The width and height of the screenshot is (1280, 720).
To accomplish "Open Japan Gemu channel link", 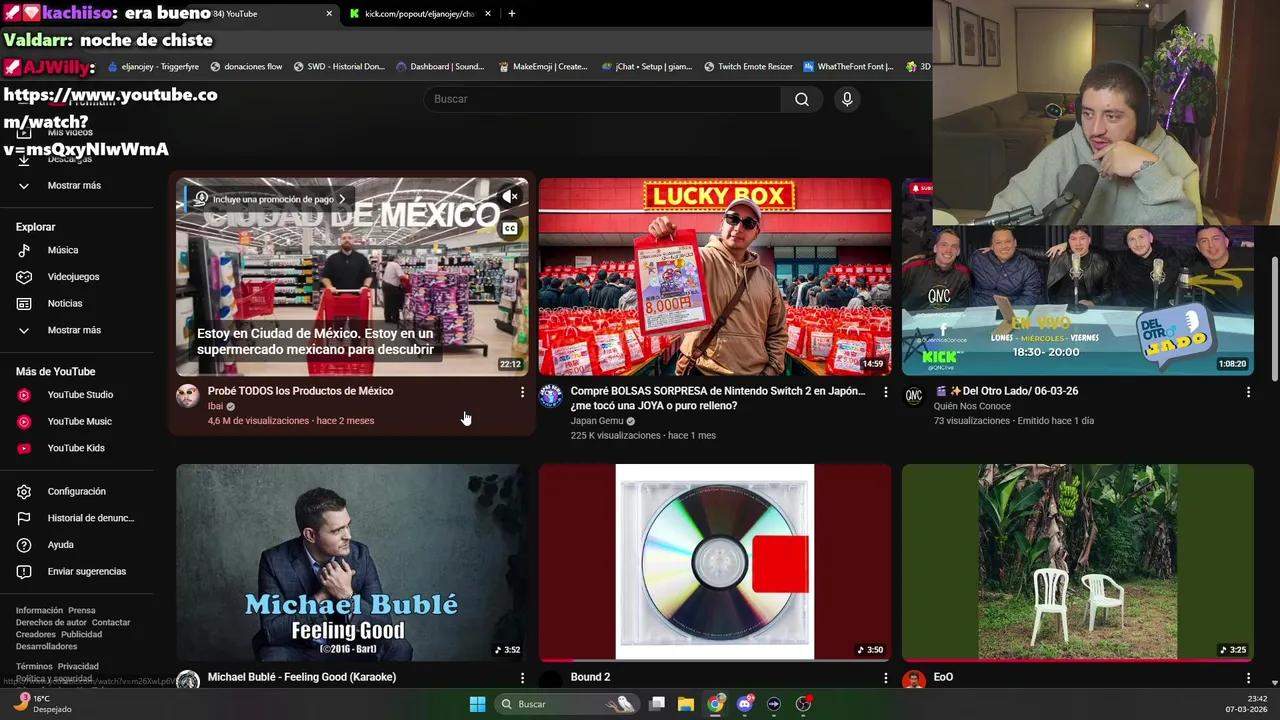I will (597, 421).
